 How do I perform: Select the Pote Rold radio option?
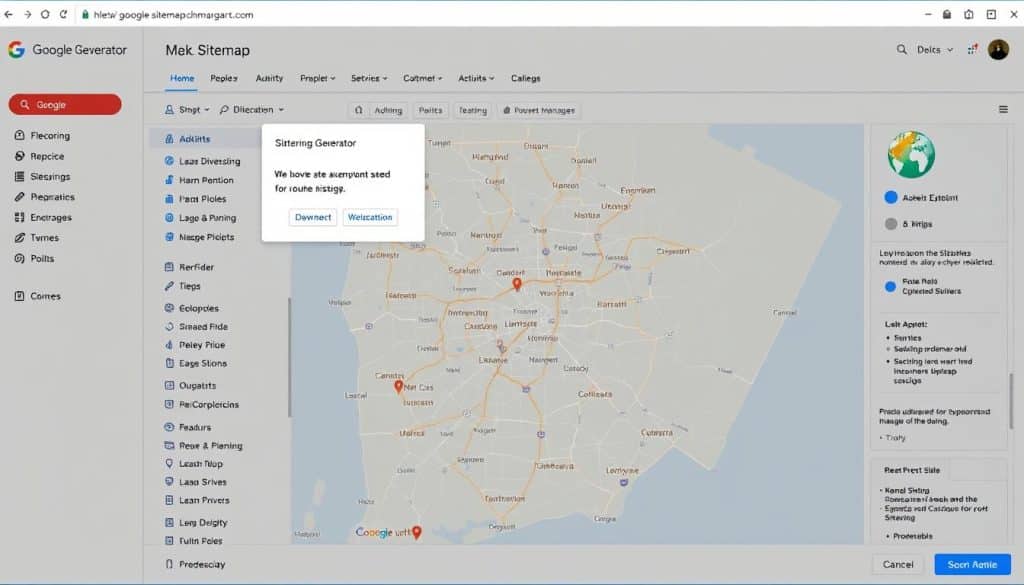pyautogui.click(x=890, y=287)
